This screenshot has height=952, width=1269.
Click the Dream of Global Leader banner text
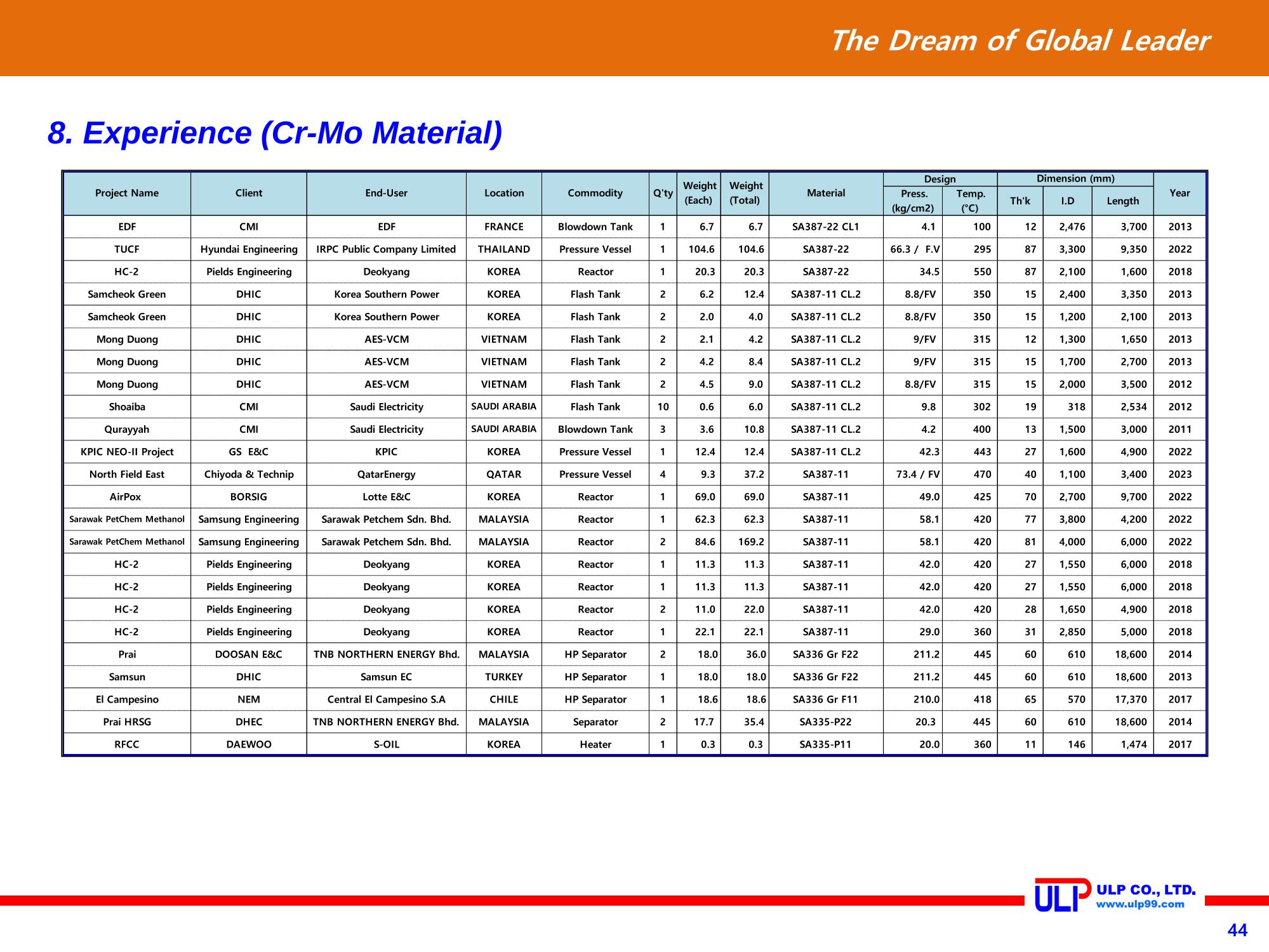1020,41
